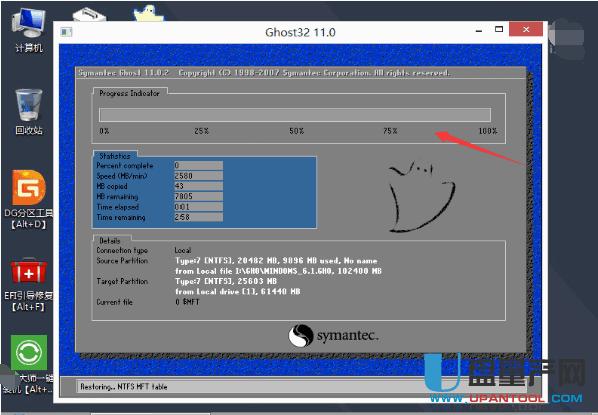Click the MB copied value field

[198, 186]
